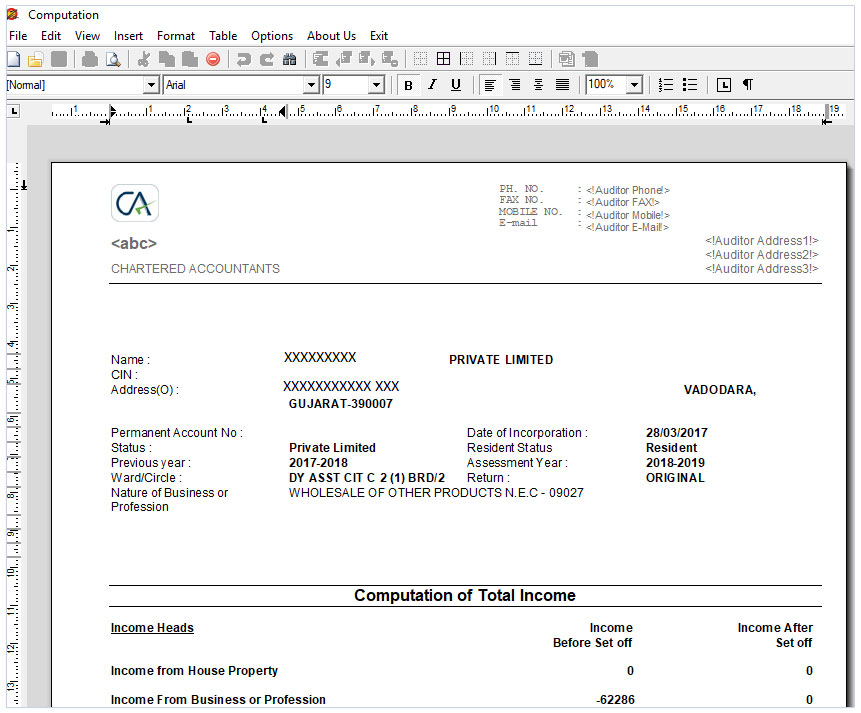Click the first table insert icon after binoculars
Viewport: 861px width, 713px height.
320,59
